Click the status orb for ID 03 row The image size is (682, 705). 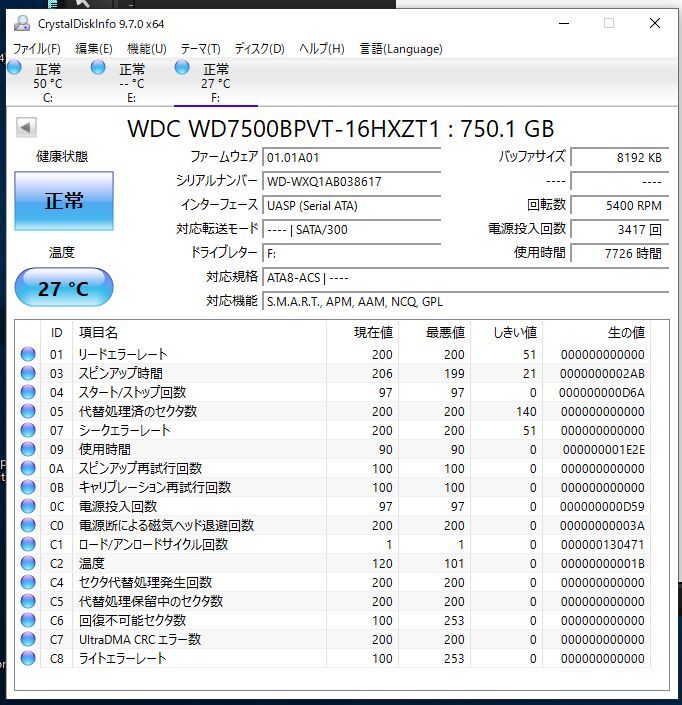pyautogui.click(x=28, y=373)
